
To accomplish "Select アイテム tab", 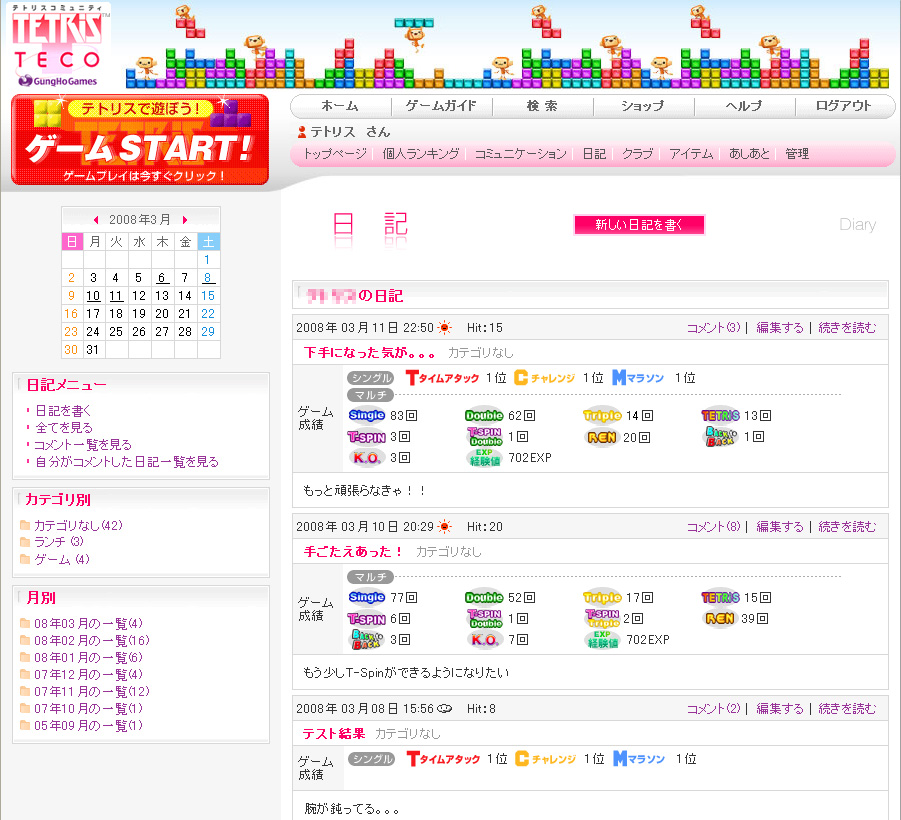I will 691,154.
